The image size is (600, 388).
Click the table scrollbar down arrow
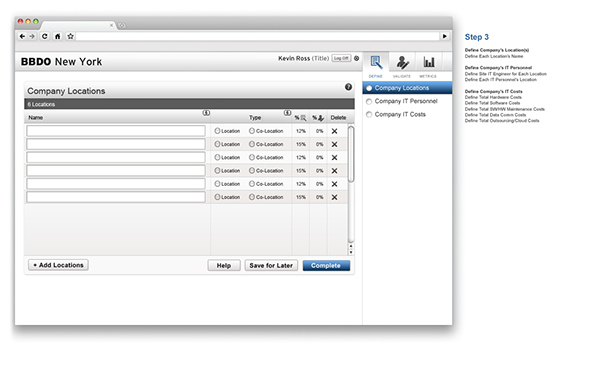[351, 252]
